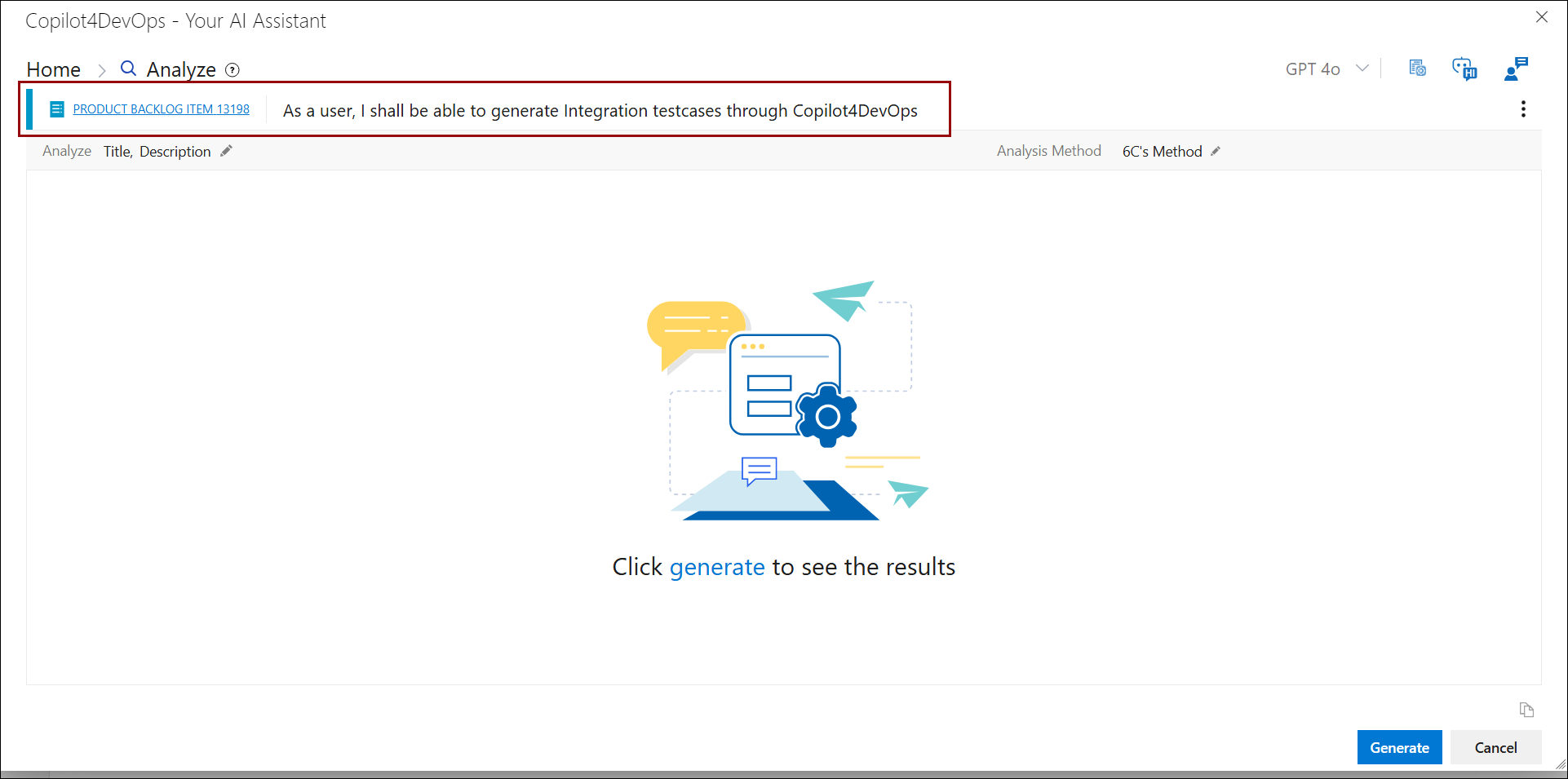Click the blue generate link text
The height and width of the screenshot is (779, 1568).
tap(717, 567)
